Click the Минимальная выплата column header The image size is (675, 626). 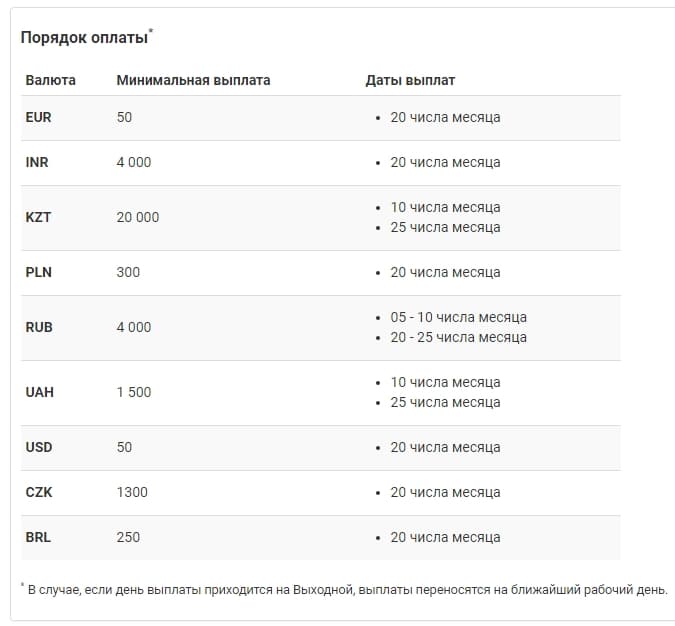193,80
